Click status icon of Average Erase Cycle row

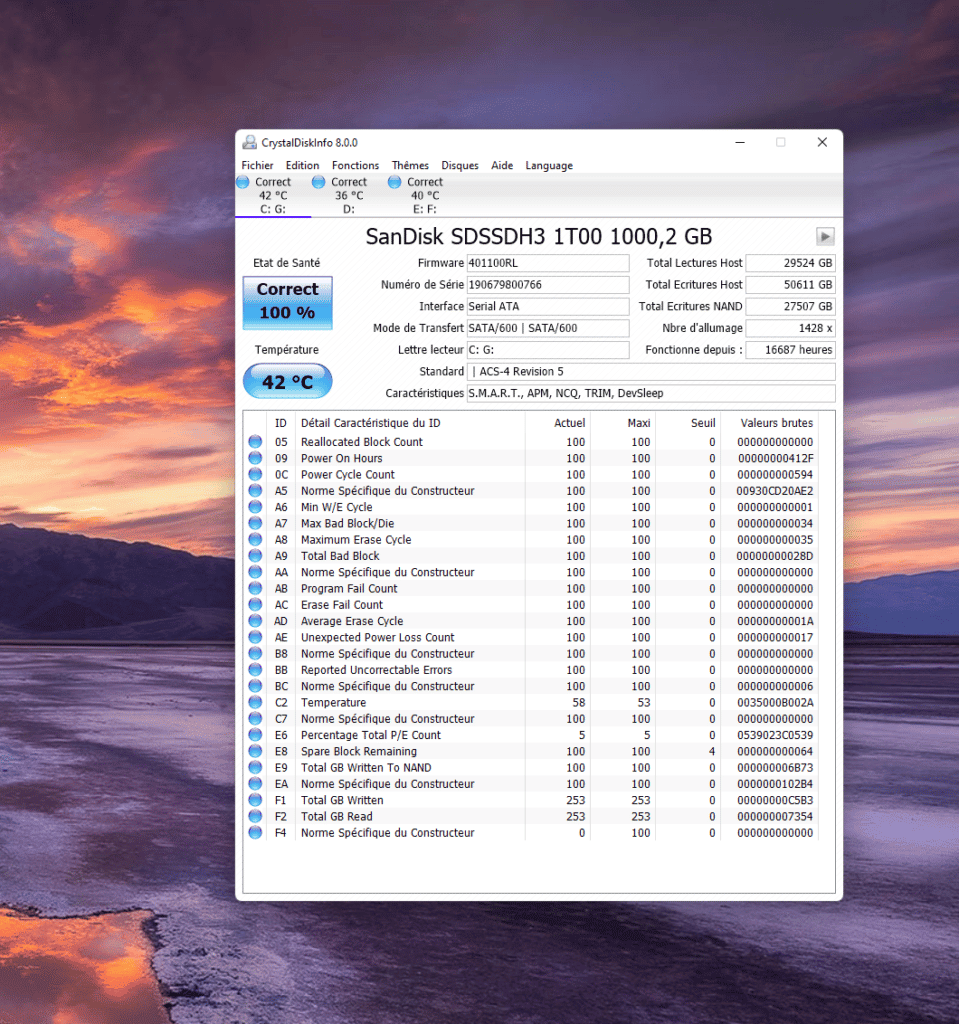255,621
